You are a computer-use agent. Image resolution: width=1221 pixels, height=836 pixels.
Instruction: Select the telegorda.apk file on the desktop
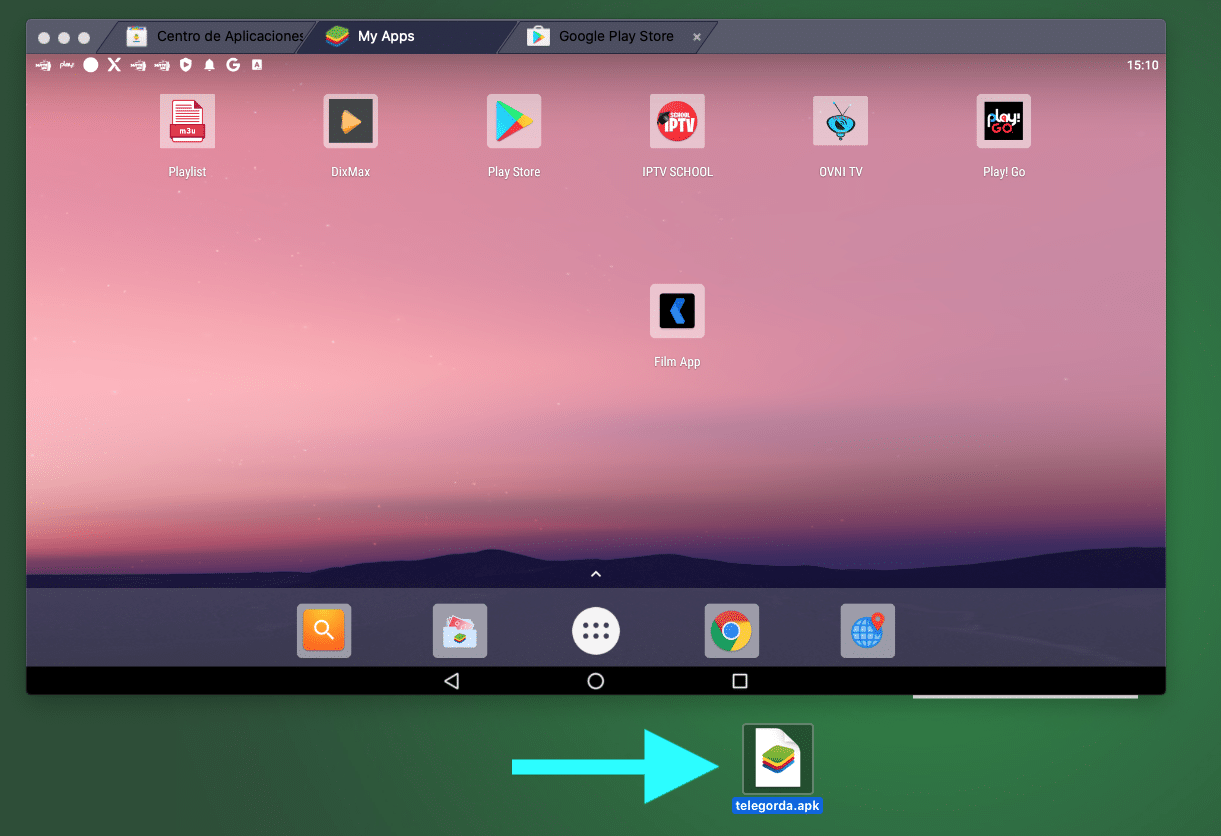click(x=777, y=758)
